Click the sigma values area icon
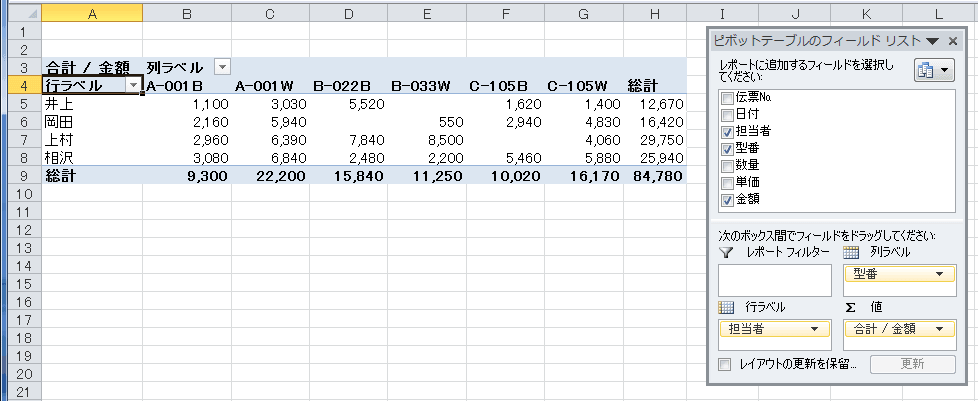This screenshot has height=401, width=978. (851, 306)
